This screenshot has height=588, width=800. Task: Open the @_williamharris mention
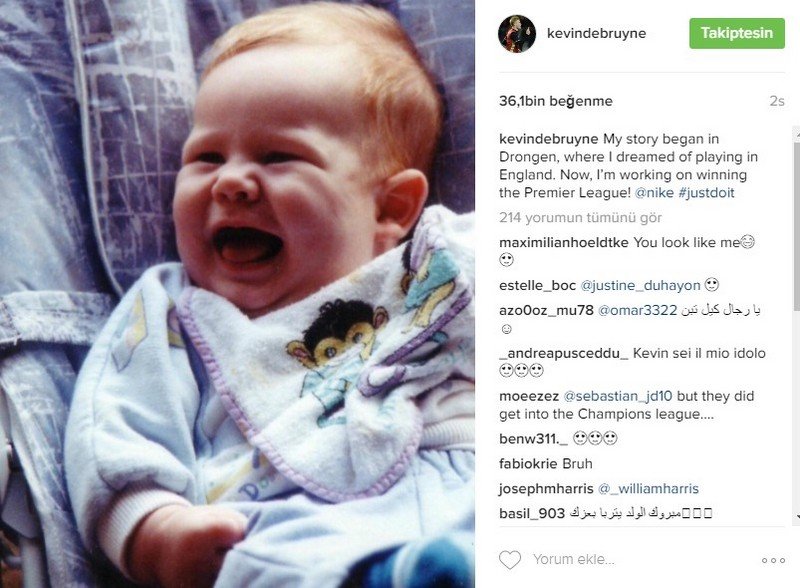pos(648,488)
